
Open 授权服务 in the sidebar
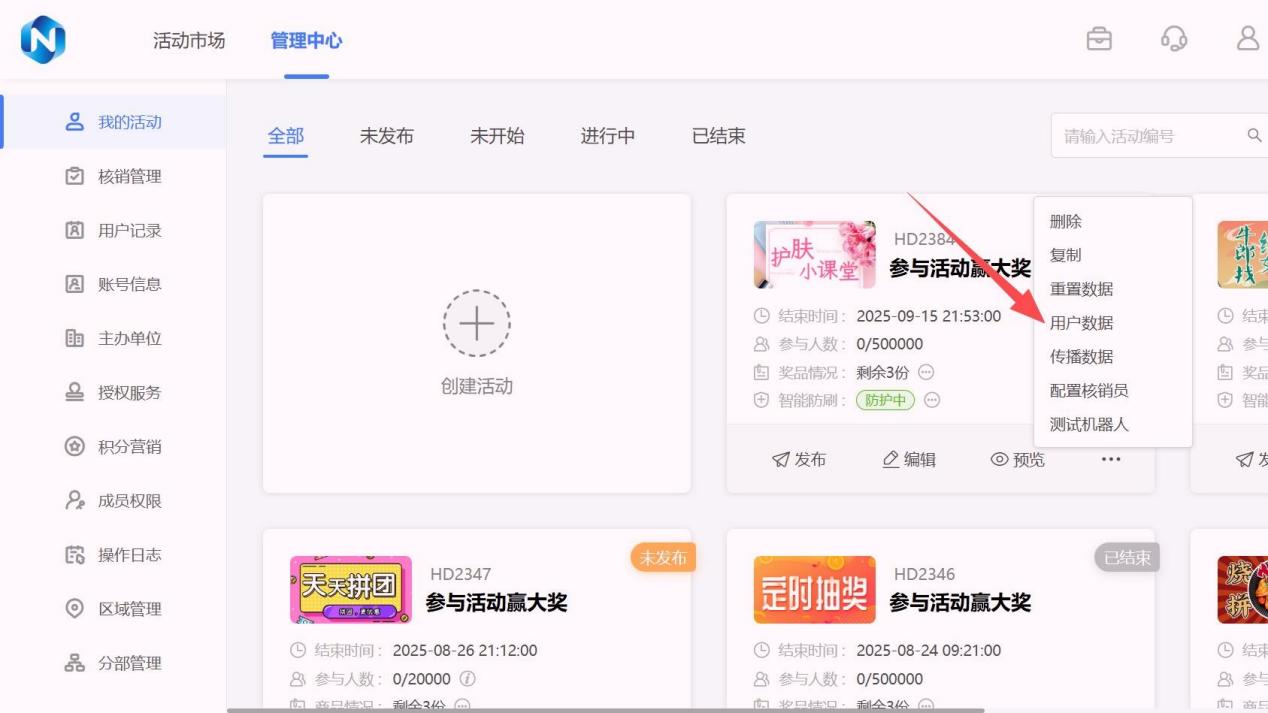pos(113,392)
